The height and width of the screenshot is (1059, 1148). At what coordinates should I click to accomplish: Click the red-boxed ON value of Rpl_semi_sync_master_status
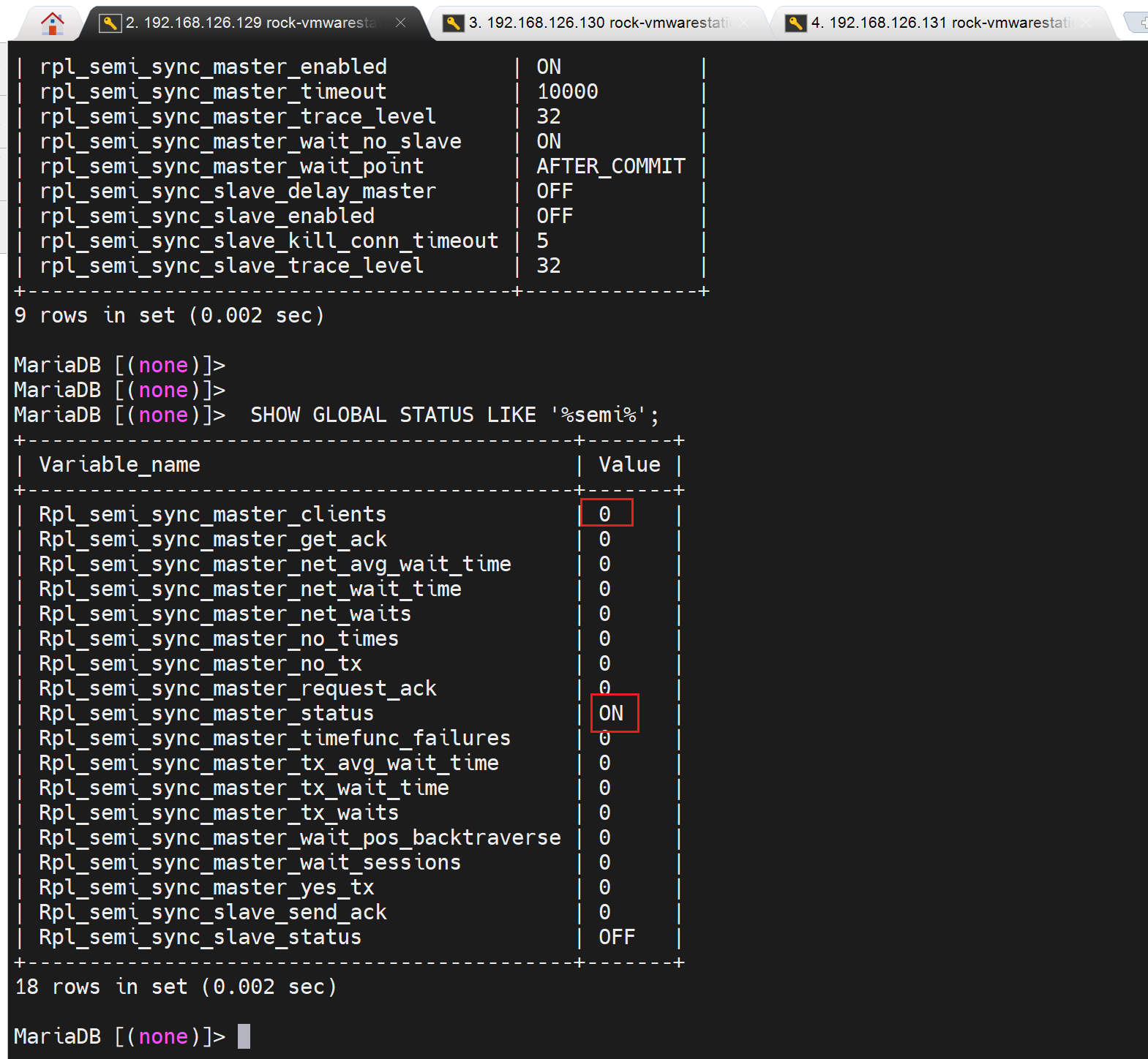pos(612,713)
